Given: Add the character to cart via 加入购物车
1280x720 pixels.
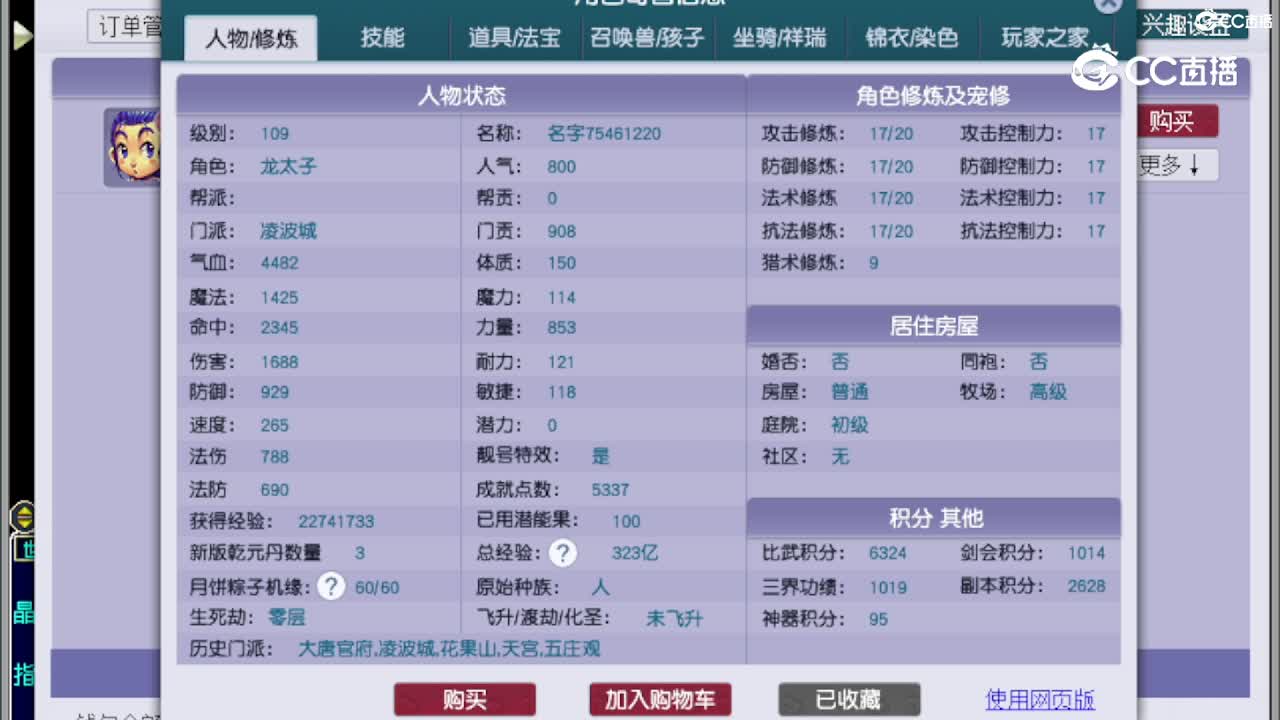Looking at the screenshot, I should (660, 700).
